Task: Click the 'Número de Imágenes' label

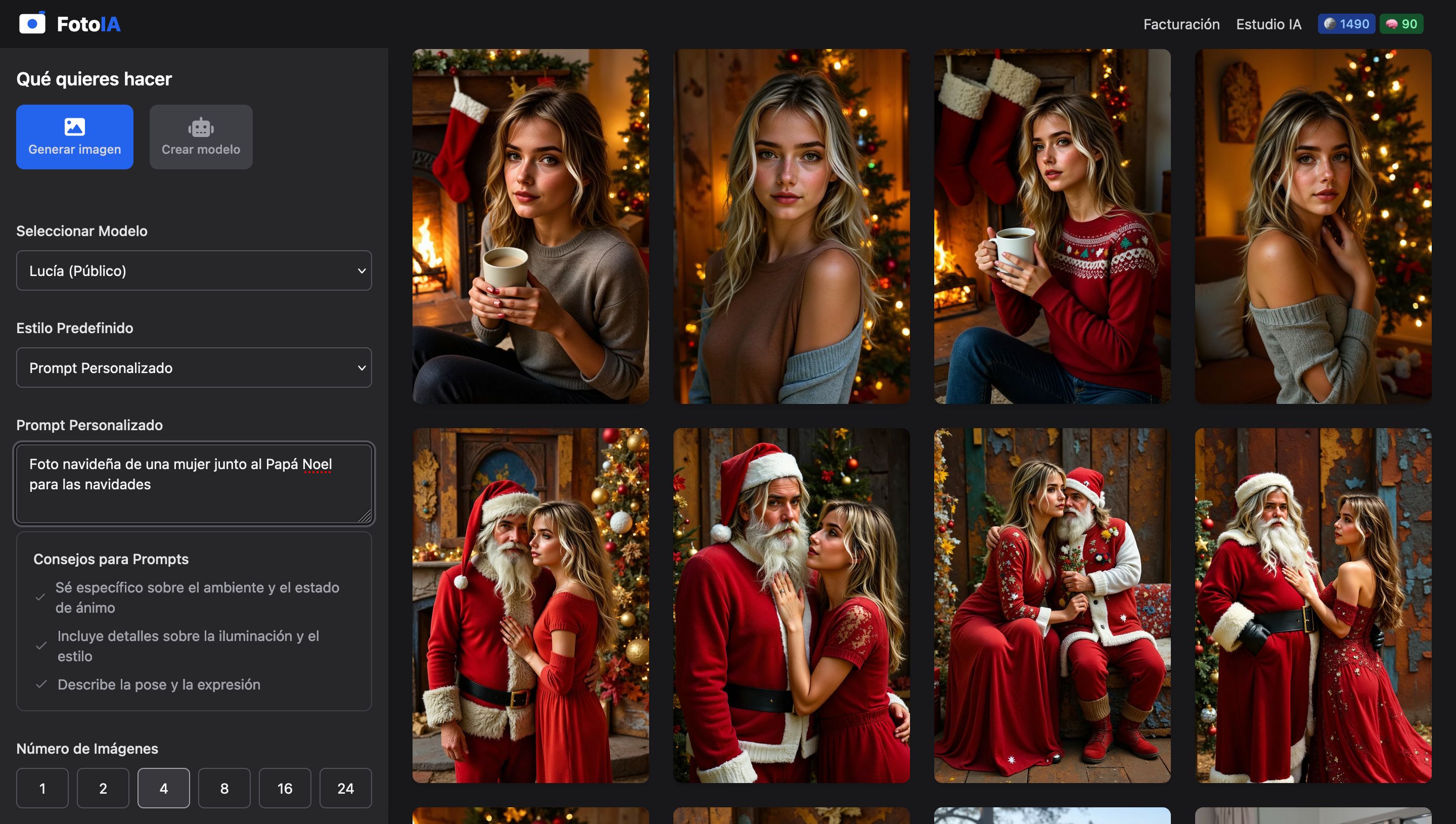Action: pyautogui.click(x=87, y=748)
